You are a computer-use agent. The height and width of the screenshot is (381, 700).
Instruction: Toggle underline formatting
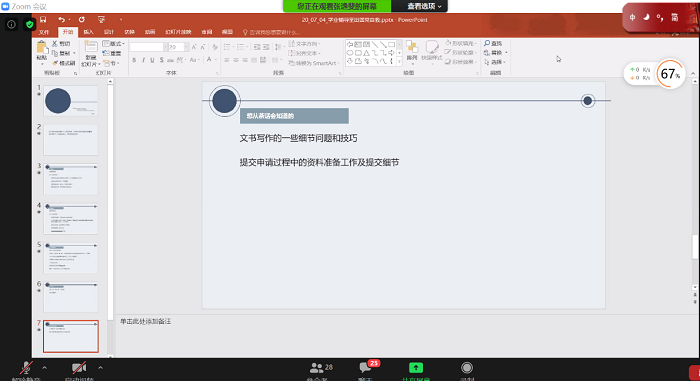[x=152, y=60]
